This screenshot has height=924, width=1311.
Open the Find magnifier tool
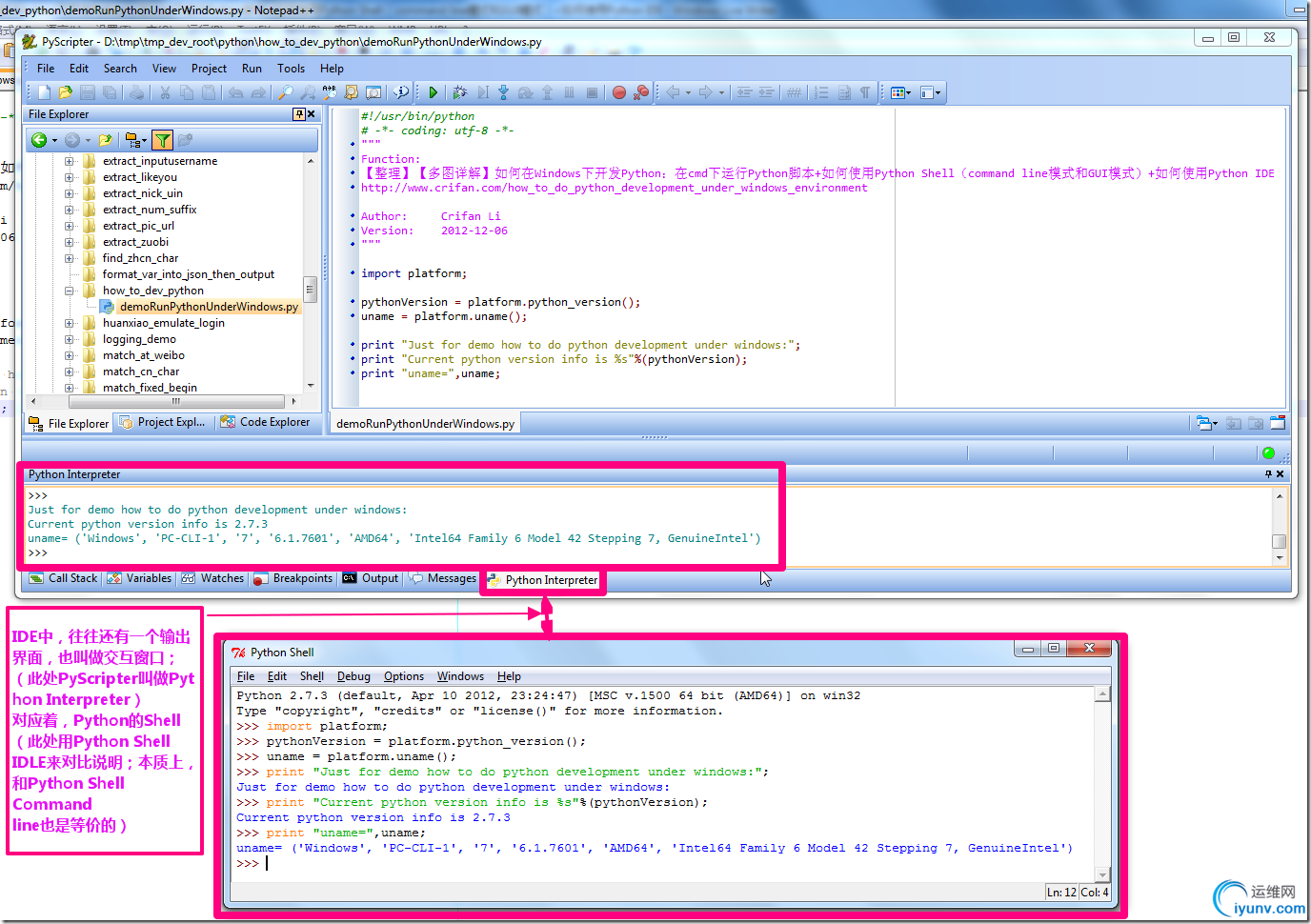pos(285,92)
